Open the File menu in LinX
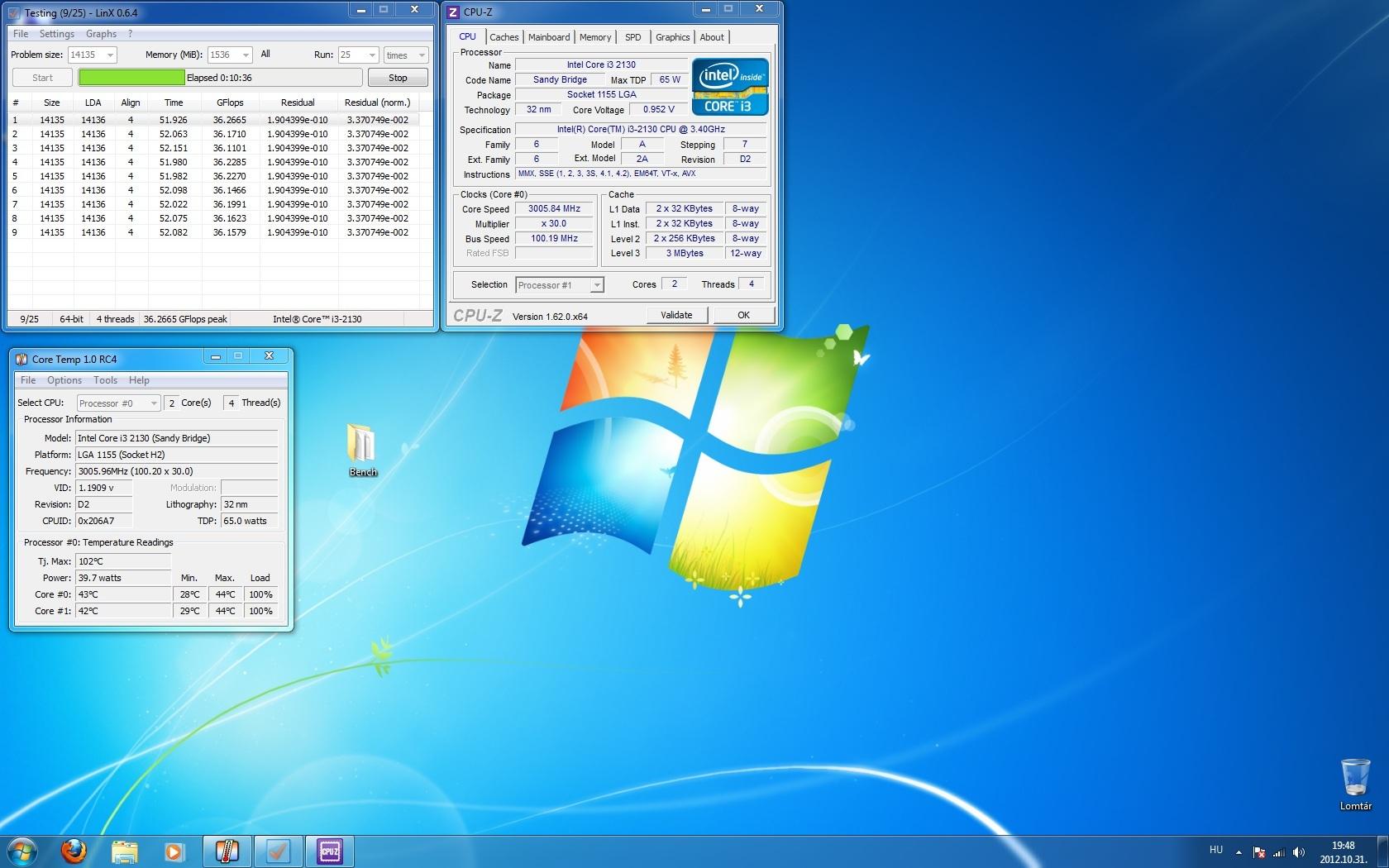 pyautogui.click(x=21, y=34)
